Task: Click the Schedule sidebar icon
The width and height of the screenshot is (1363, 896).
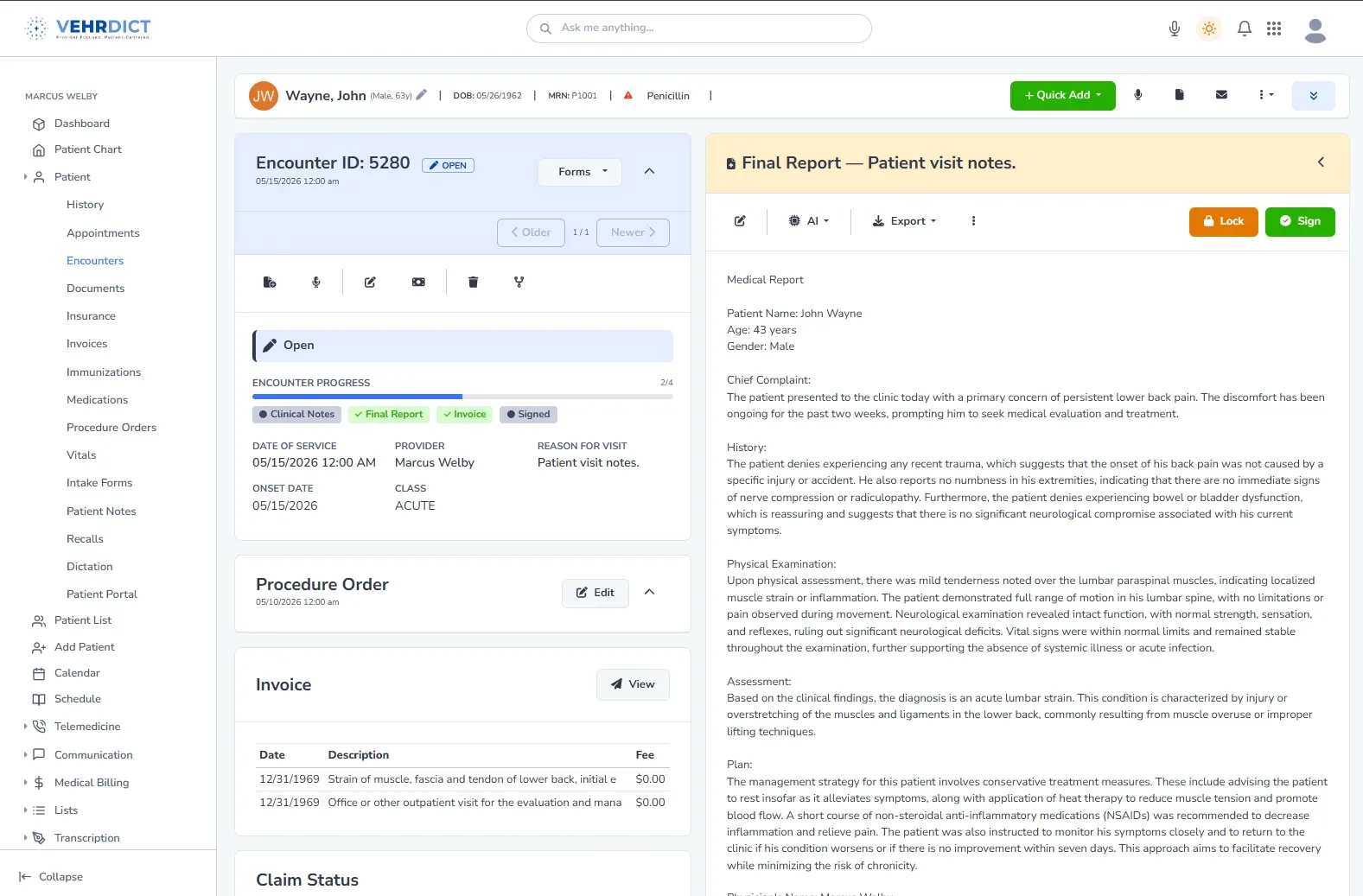Action: [39, 699]
